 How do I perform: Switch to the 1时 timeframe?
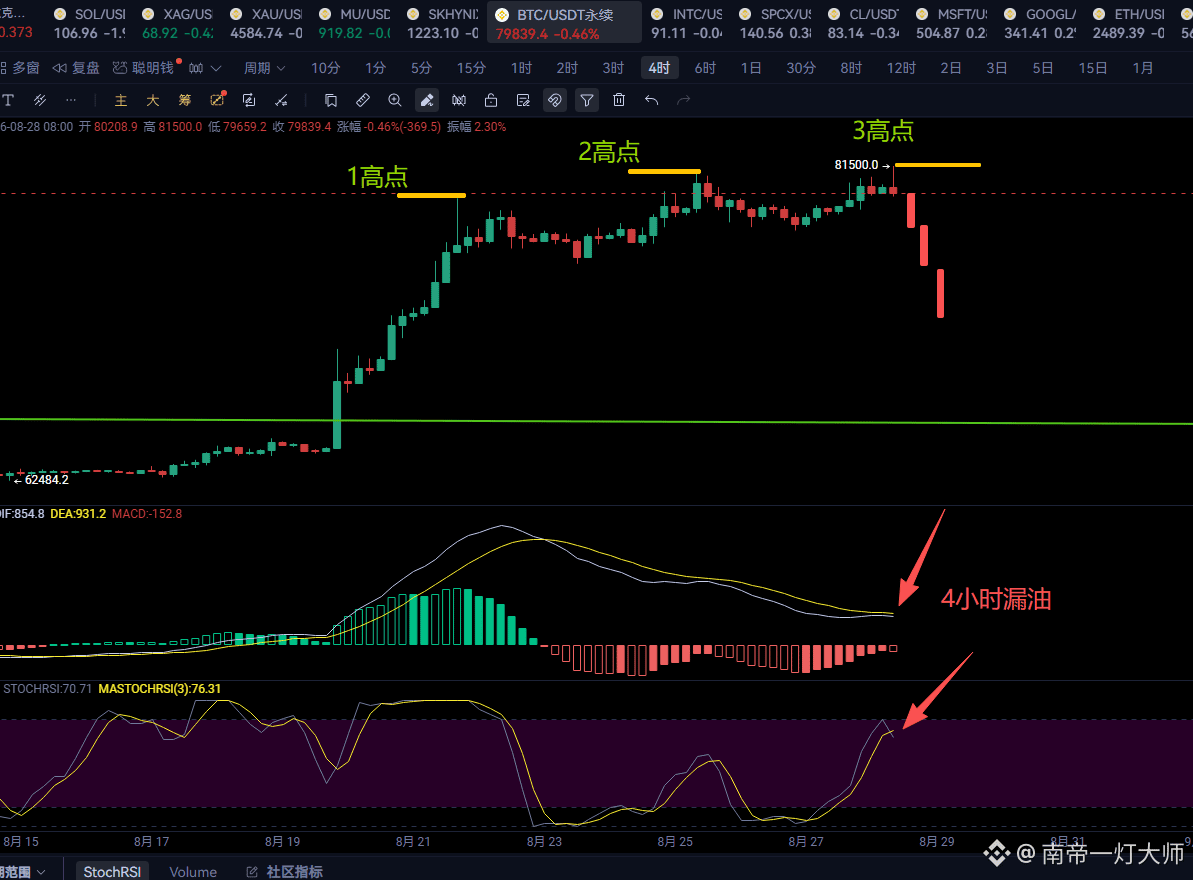(x=521, y=68)
